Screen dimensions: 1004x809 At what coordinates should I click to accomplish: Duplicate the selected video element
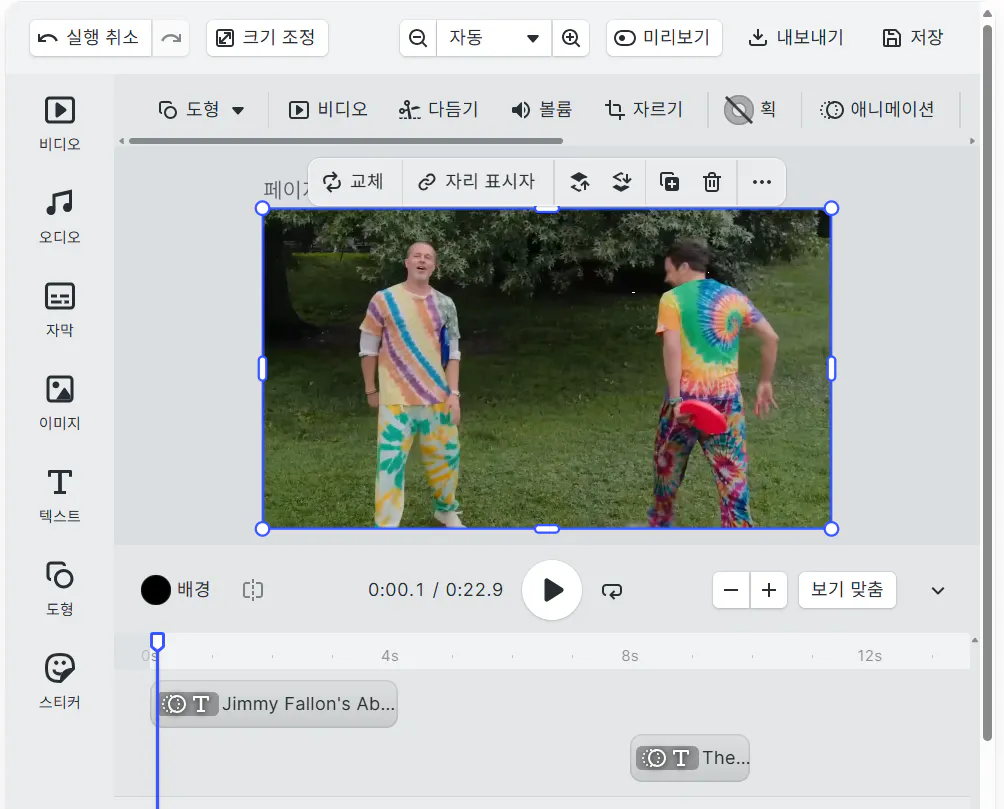(669, 182)
